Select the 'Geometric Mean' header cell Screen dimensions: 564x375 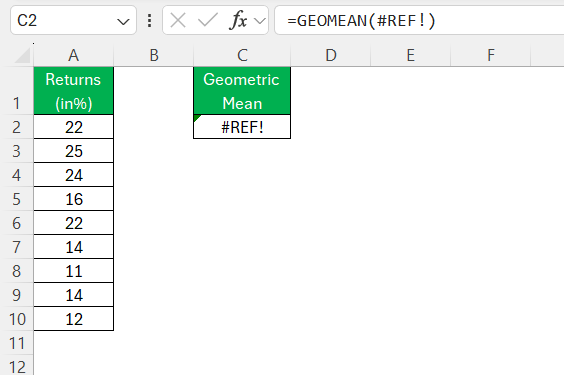click(x=242, y=91)
